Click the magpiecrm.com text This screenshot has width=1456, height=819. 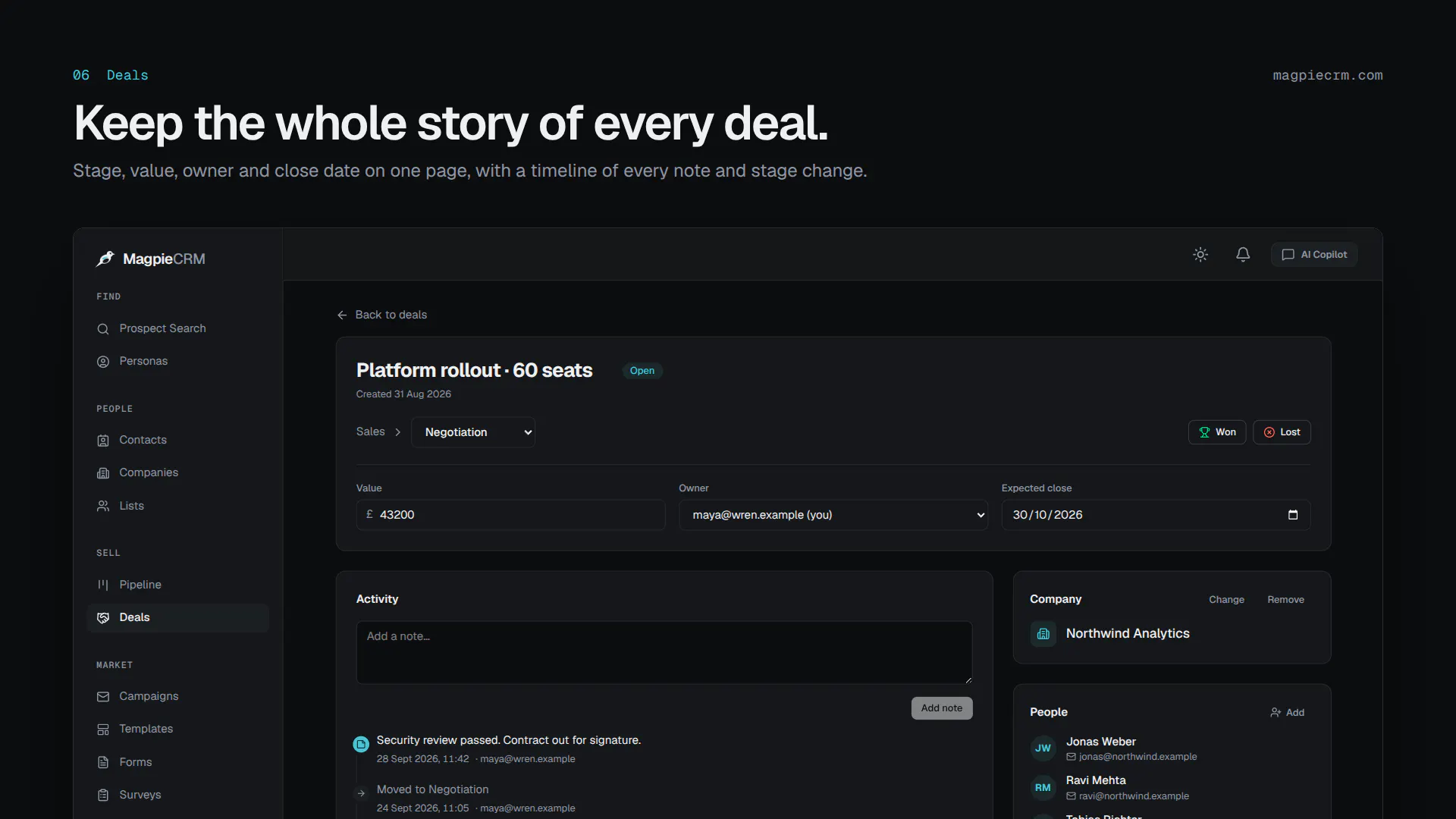pos(1327,76)
